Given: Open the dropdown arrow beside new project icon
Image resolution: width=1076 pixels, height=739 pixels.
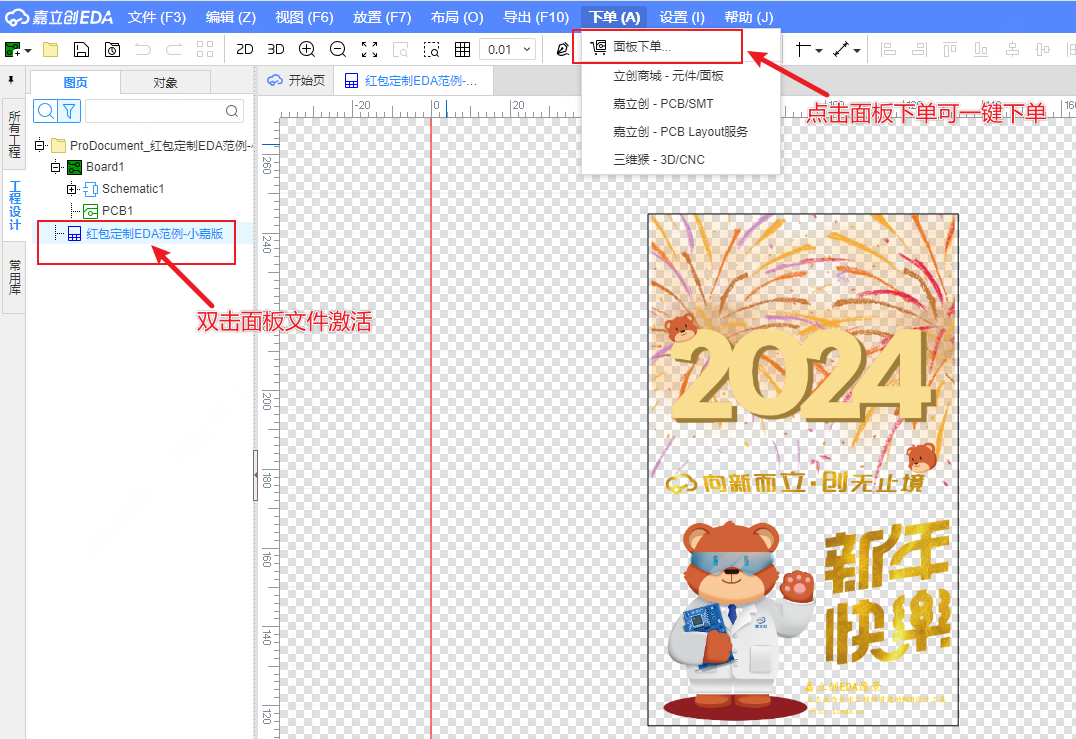Looking at the screenshot, I should point(28,51).
